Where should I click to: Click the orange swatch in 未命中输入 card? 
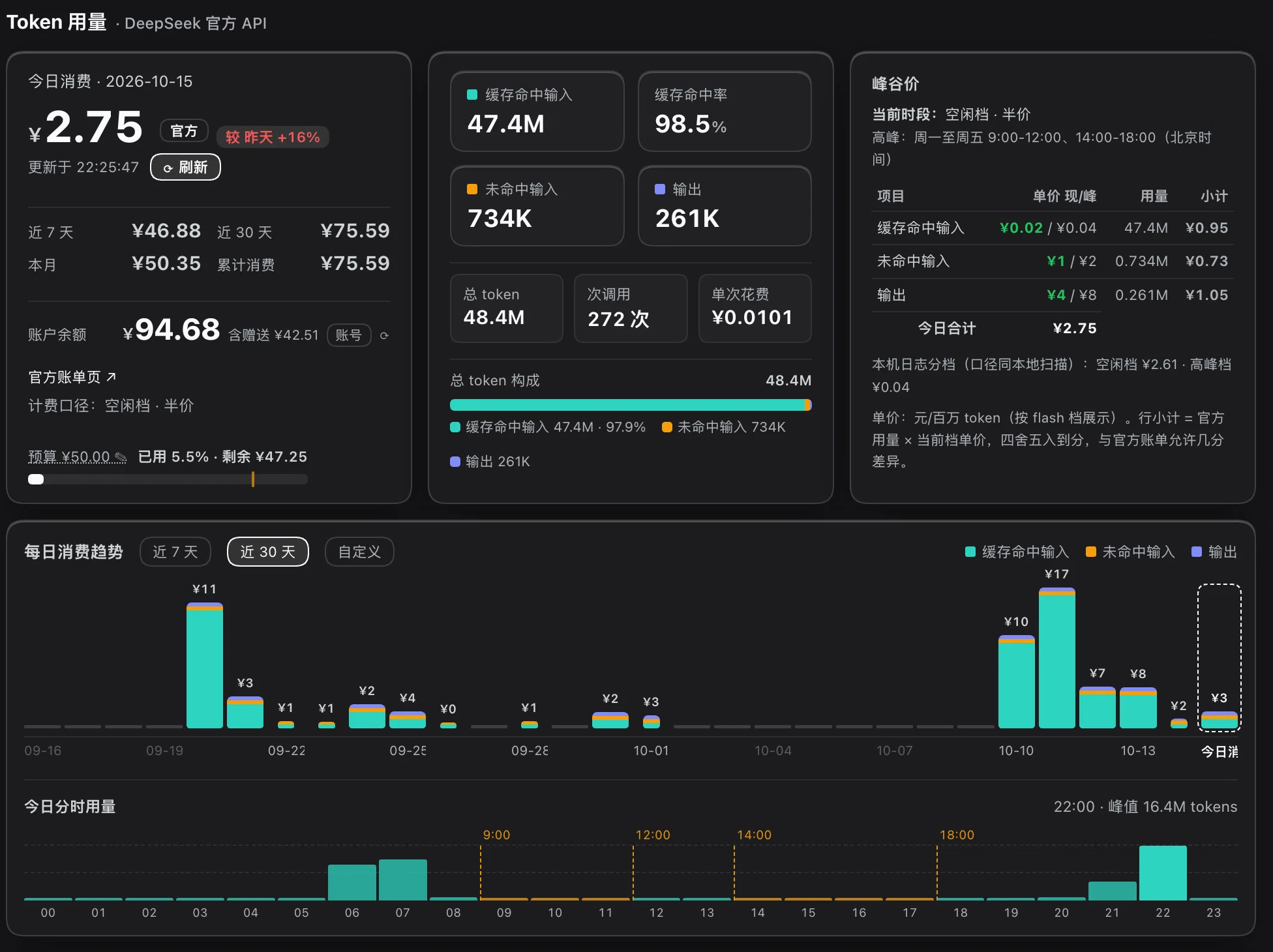[472, 189]
